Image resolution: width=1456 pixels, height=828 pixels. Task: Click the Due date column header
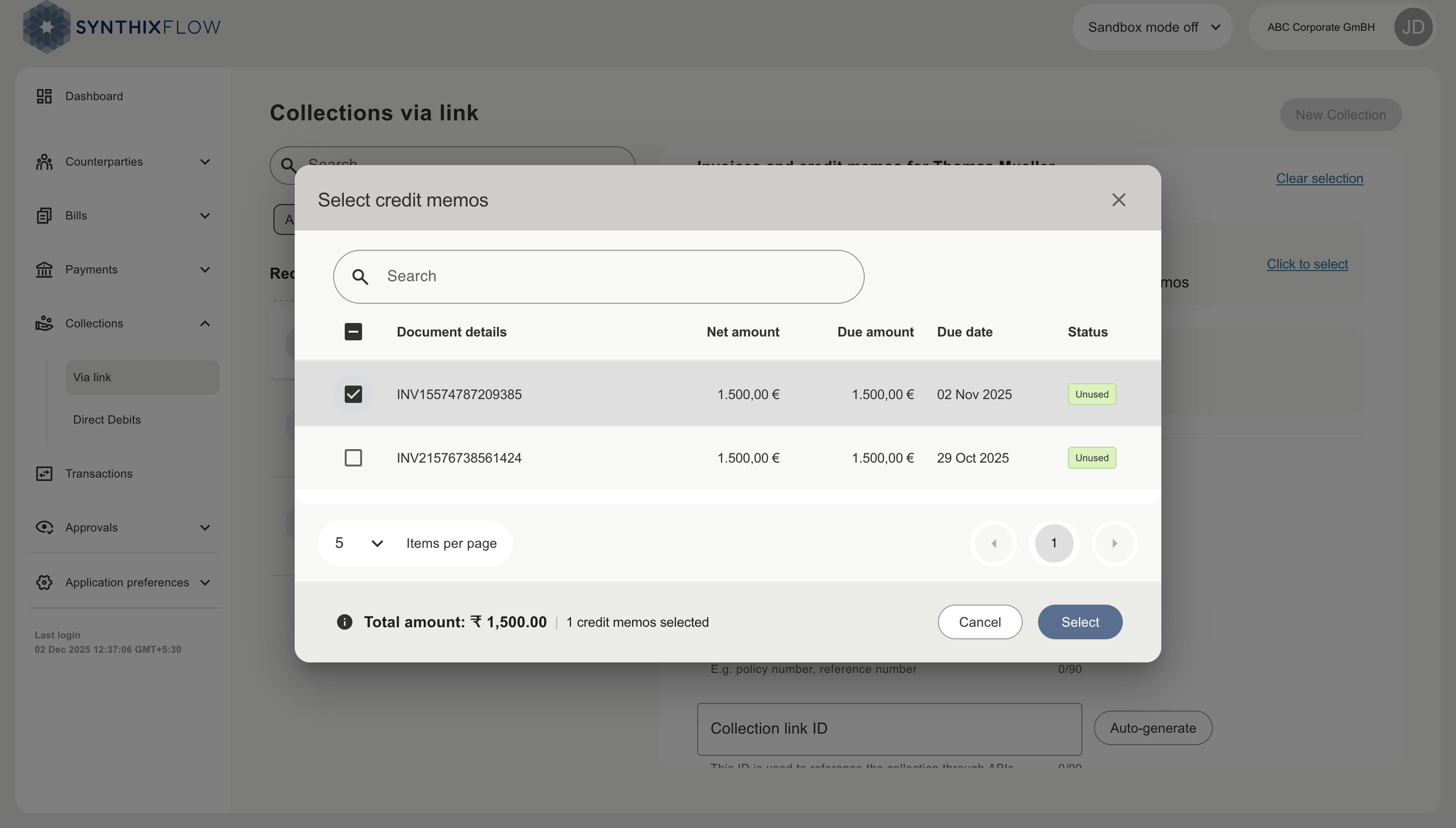(964, 332)
